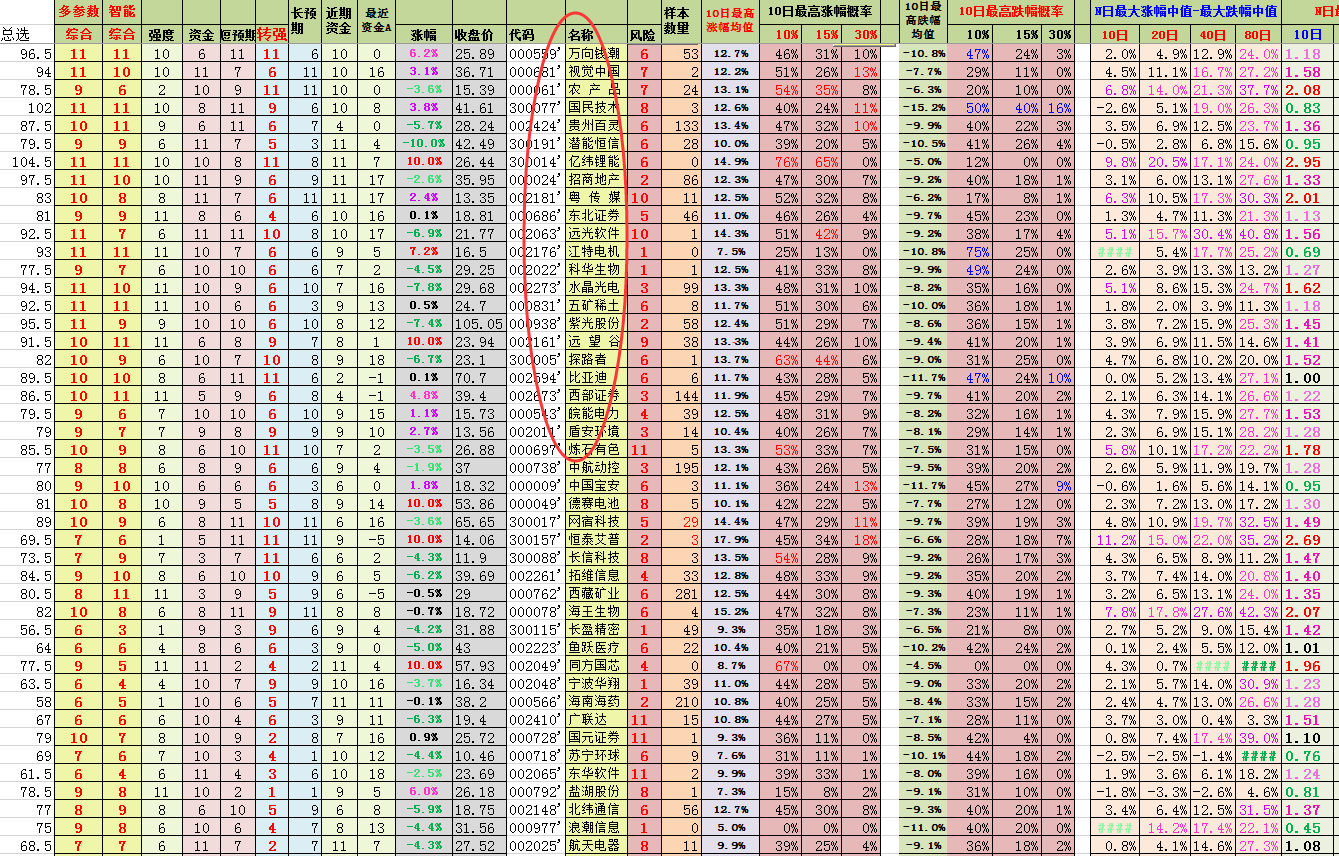Select the 浪潮信息 name cell
The height and width of the screenshot is (856, 1339).
(x=596, y=827)
